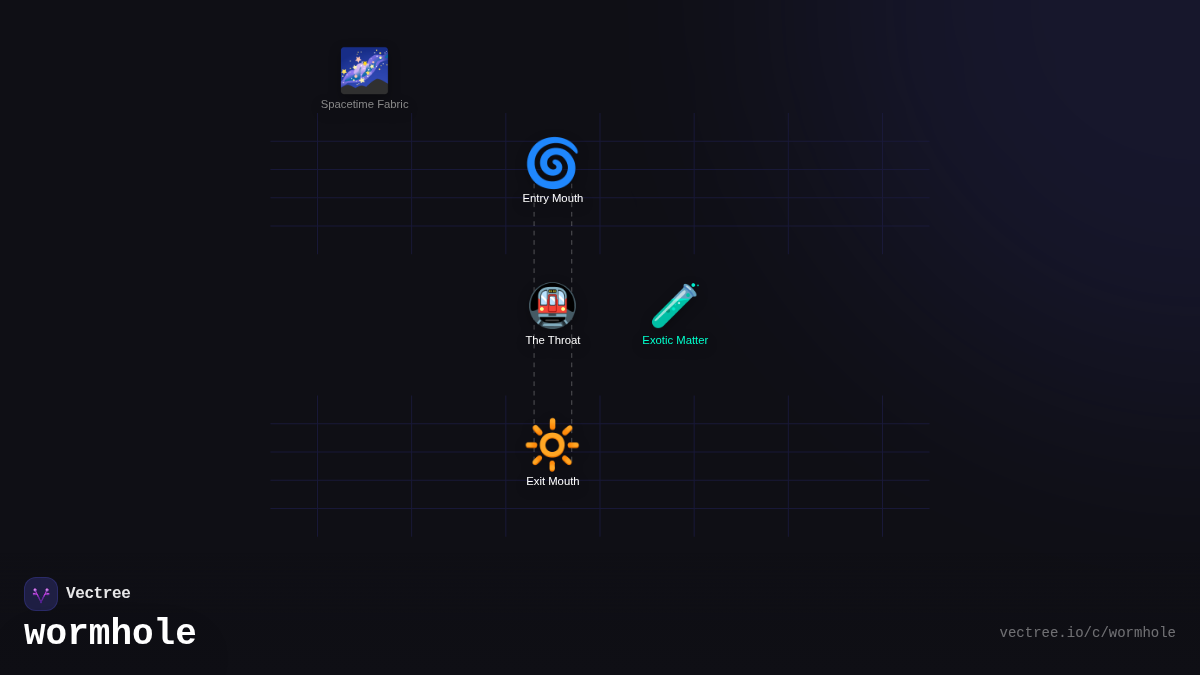Viewport: 1200px width, 675px height.
Task: Click right dashed line between Entry Mouth and Throat
Action: tap(572, 245)
